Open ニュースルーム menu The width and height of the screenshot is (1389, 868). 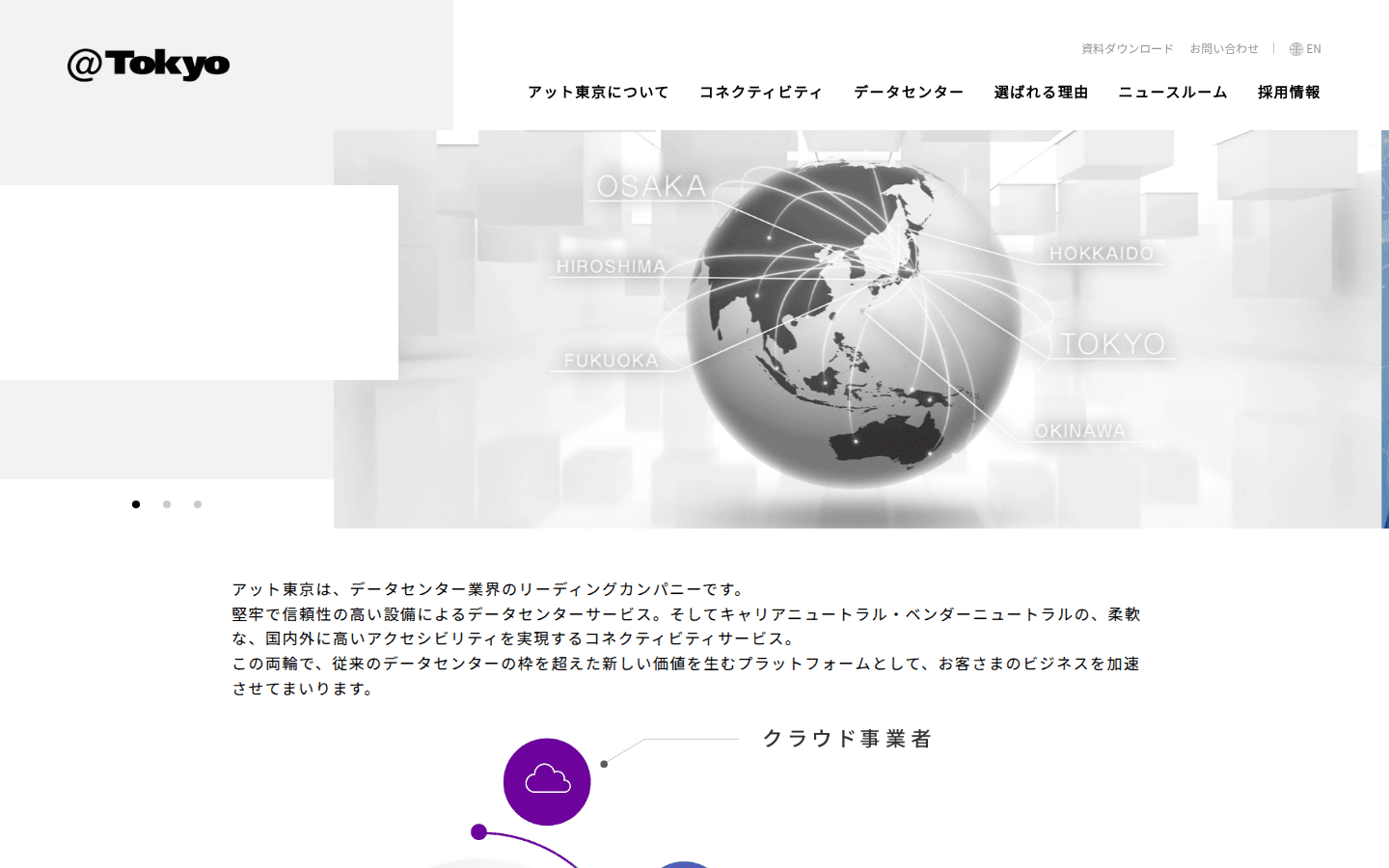pyautogui.click(x=1173, y=93)
